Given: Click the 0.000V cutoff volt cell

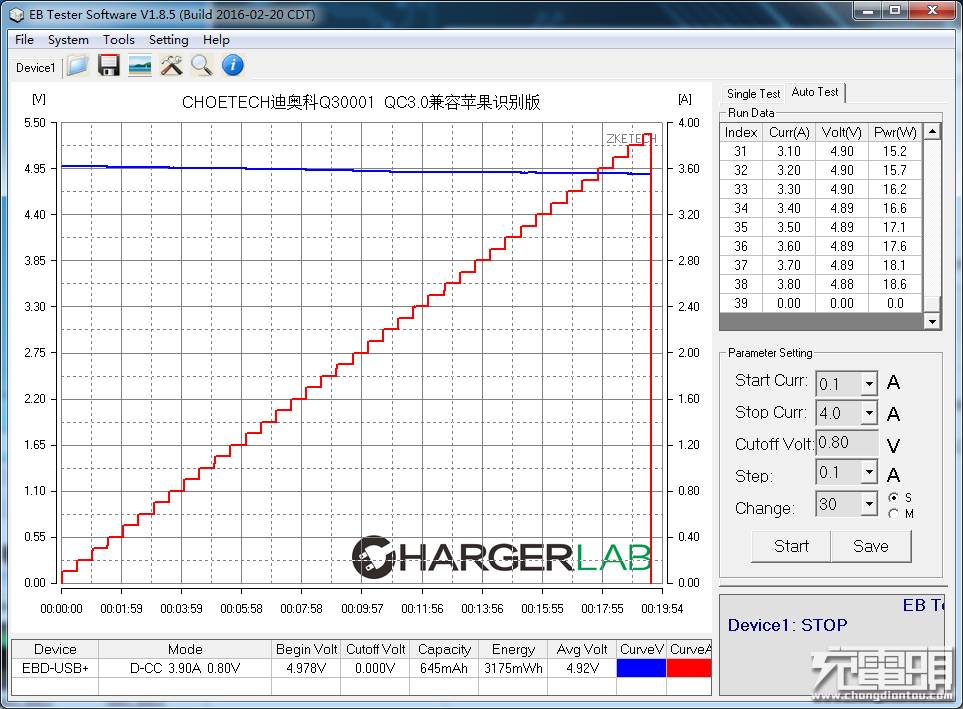Looking at the screenshot, I should coord(375,668).
